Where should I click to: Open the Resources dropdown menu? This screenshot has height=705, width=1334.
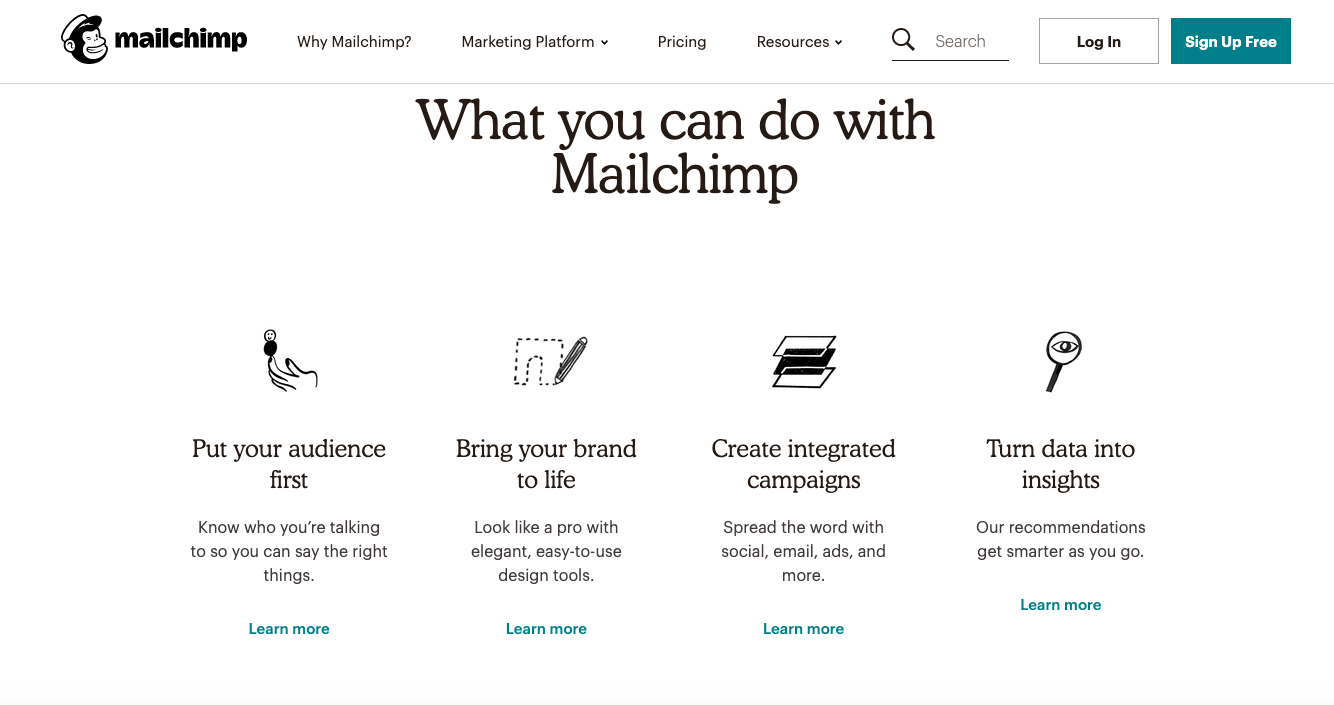[x=799, y=42]
